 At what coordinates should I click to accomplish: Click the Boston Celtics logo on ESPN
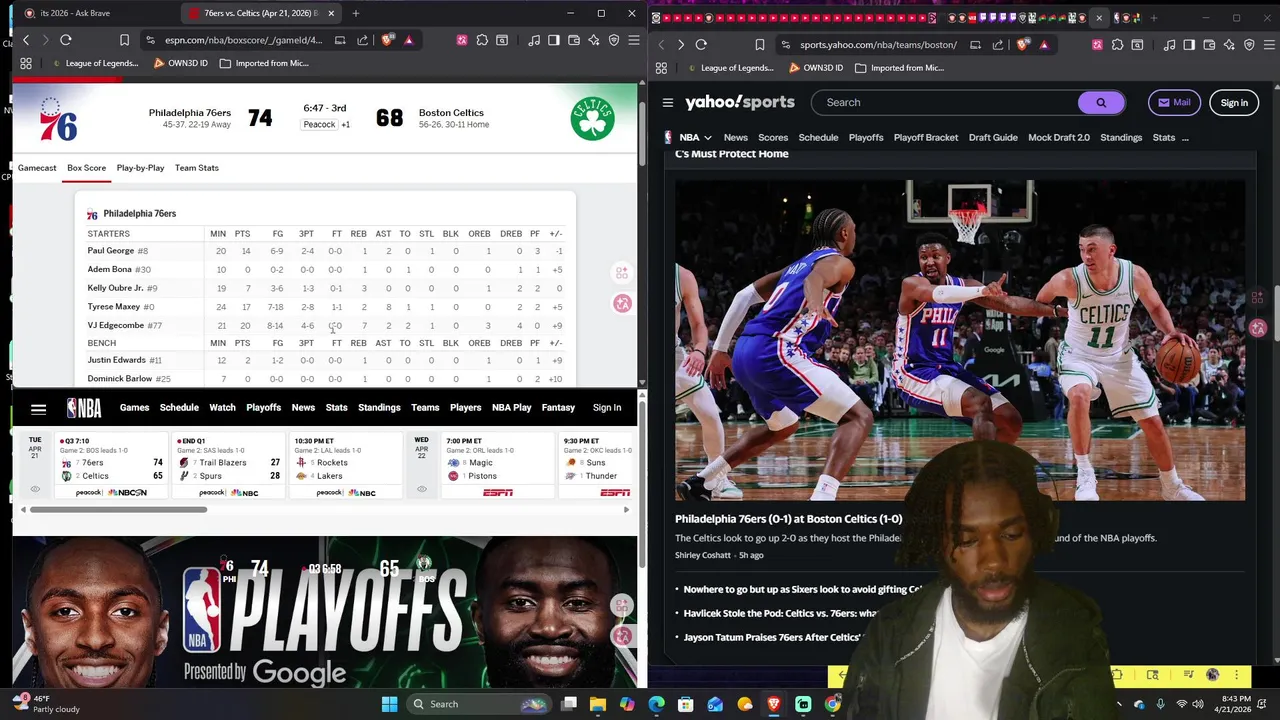(x=592, y=118)
